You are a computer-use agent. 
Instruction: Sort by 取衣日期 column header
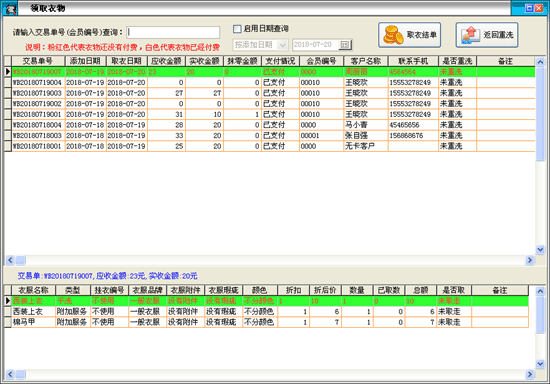127,61
